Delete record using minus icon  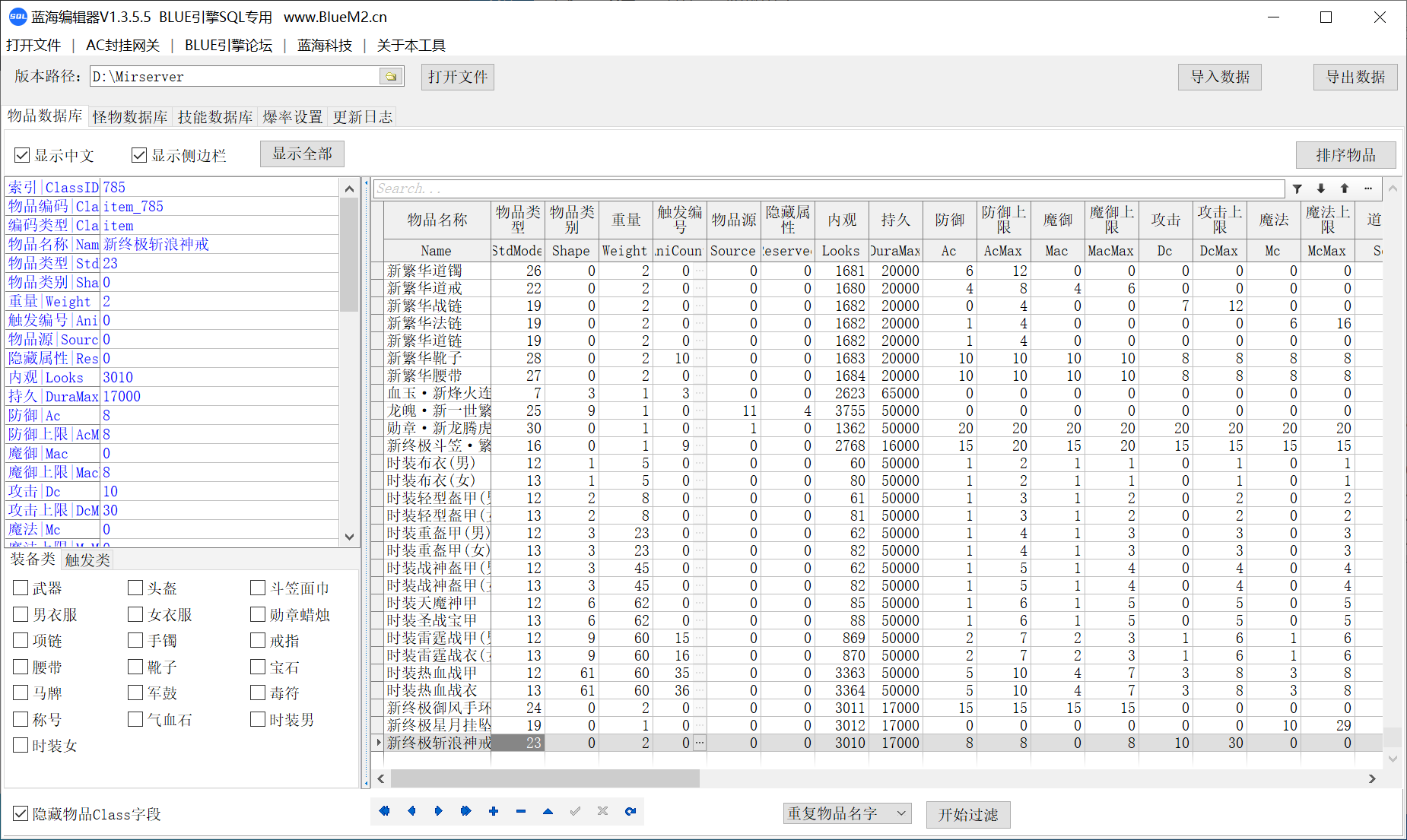[x=521, y=811]
